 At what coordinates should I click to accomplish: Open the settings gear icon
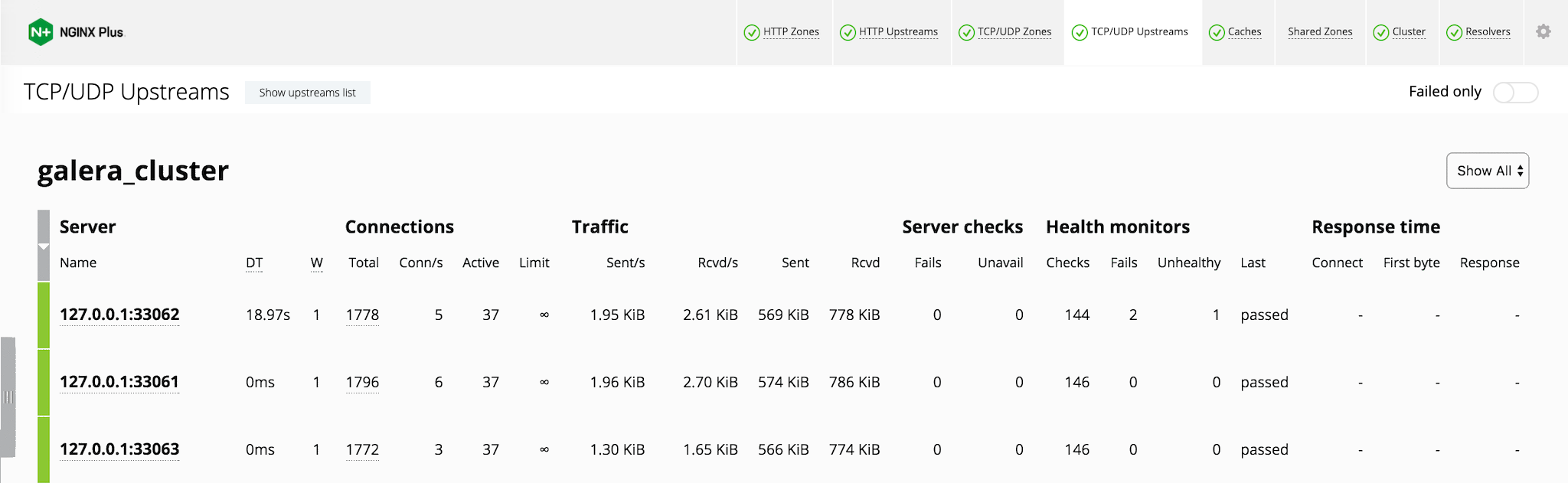[x=1543, y=31]
